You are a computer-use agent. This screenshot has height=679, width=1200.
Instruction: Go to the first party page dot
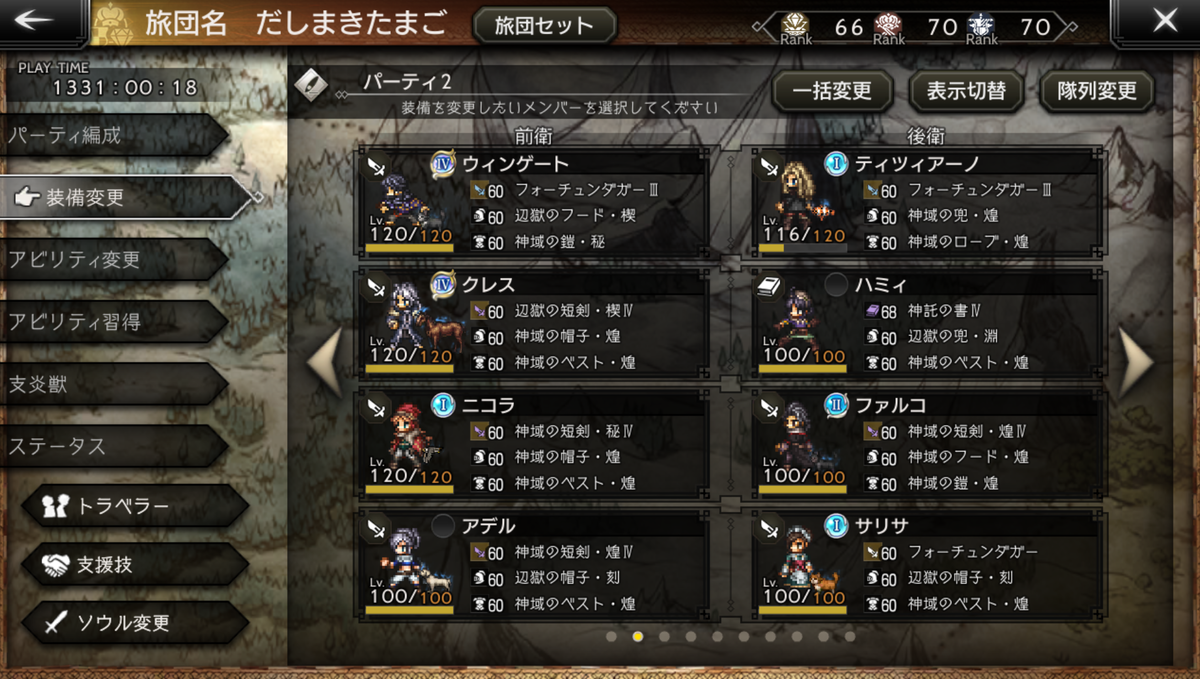point(611,636)
